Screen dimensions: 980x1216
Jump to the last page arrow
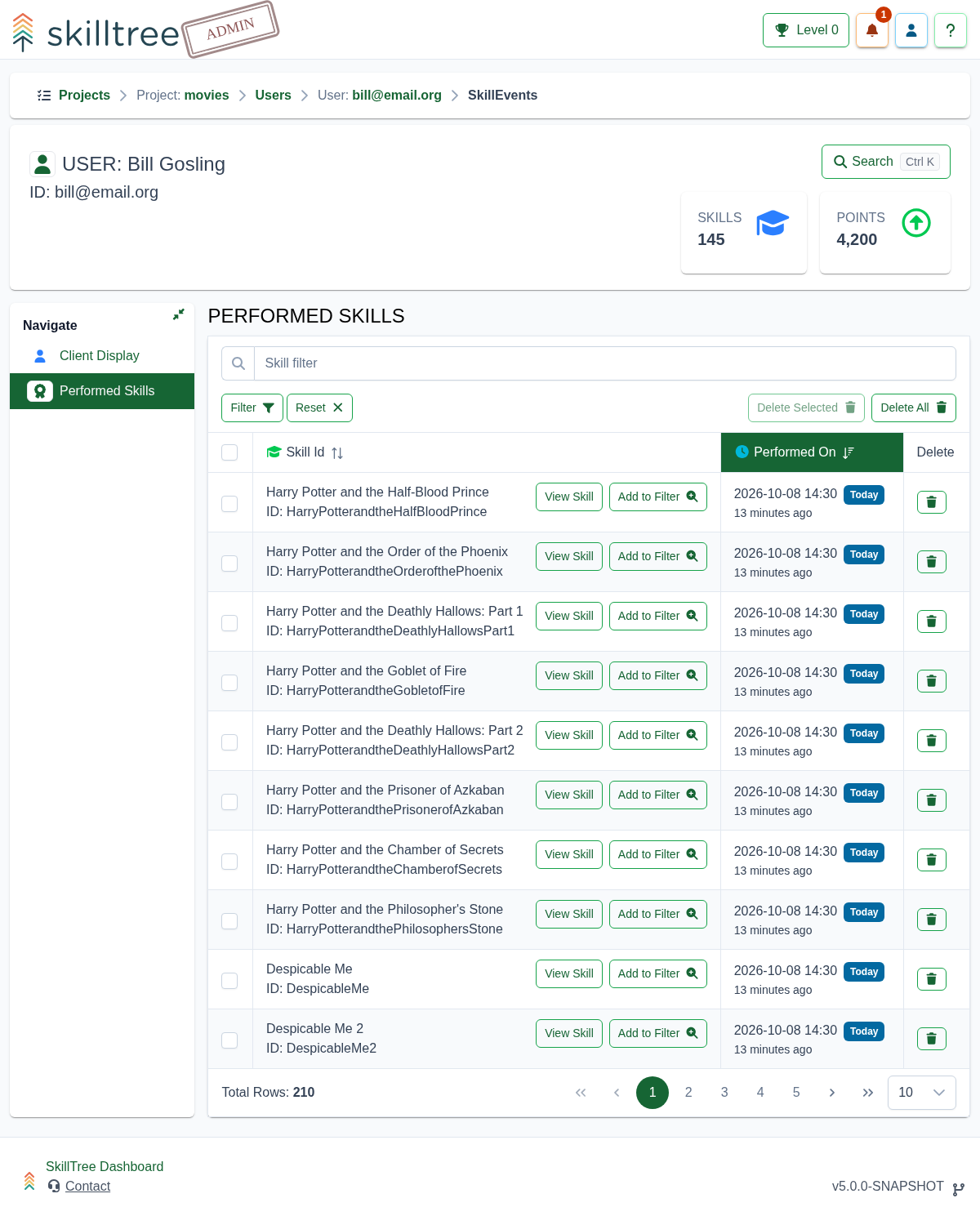point(868,1093)
